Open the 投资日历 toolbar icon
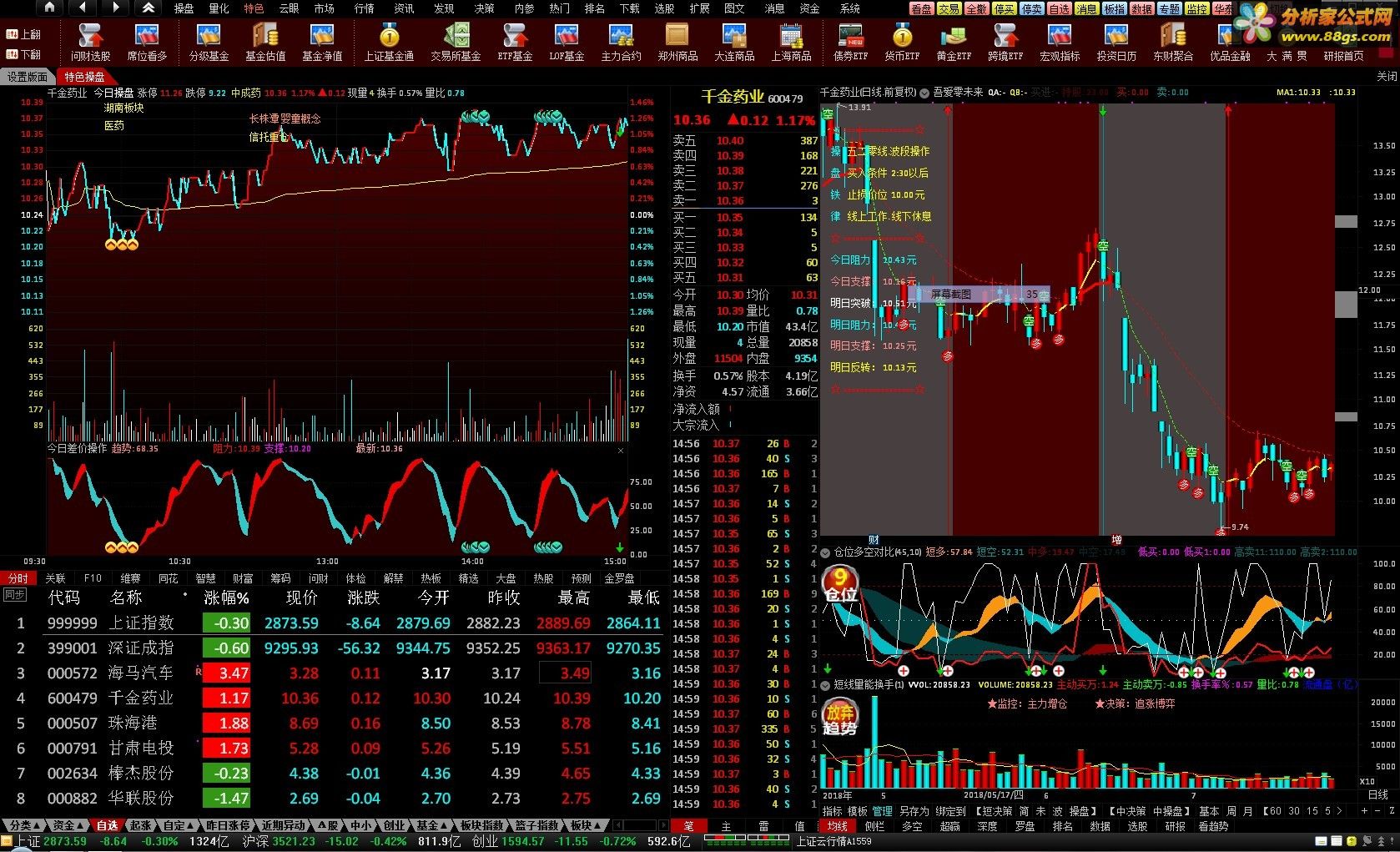 [1116, 42]
